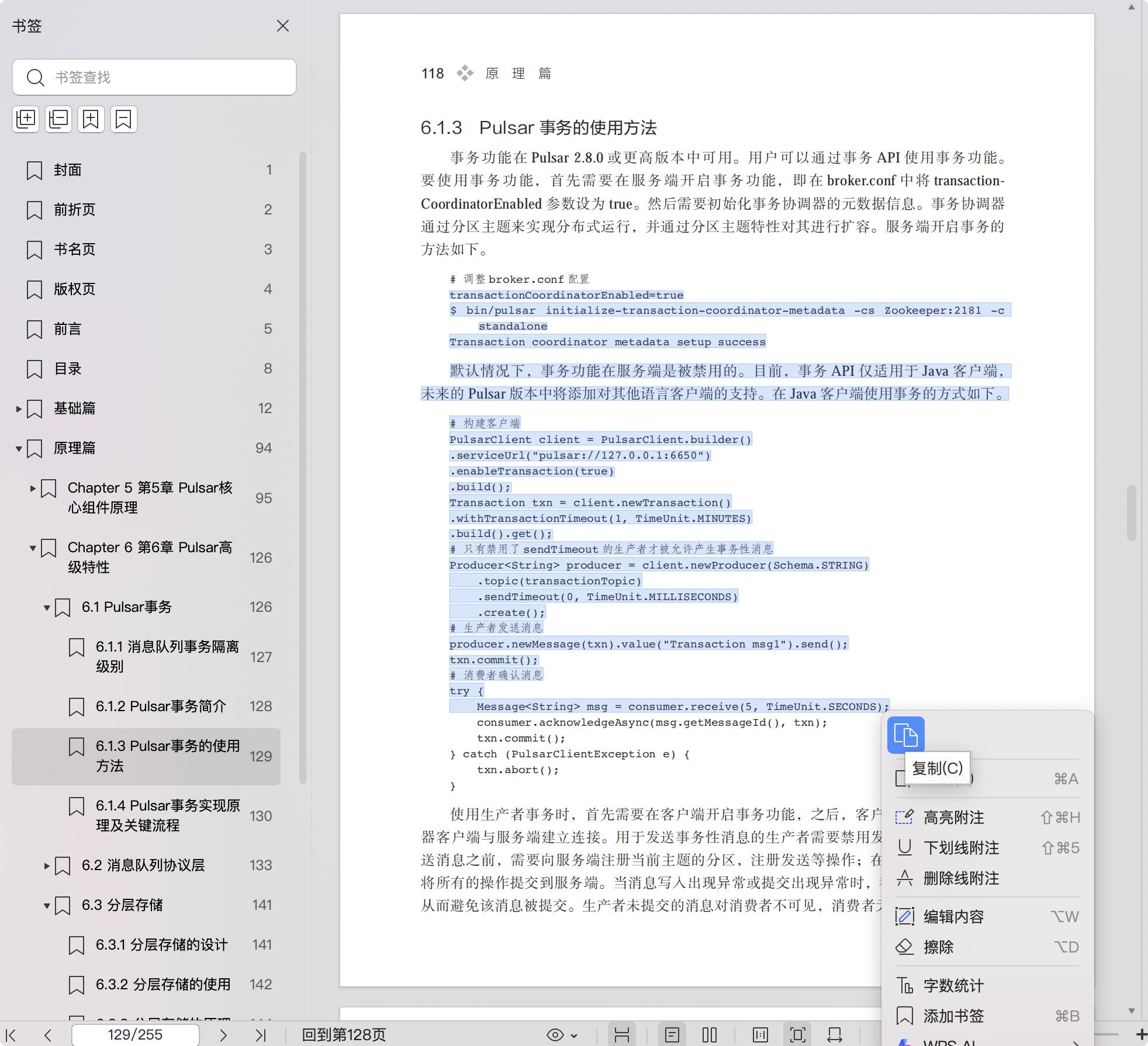Close the bookmarks panel
The width and height of the screenshot is (1148, 1046).
click(283, 26)
